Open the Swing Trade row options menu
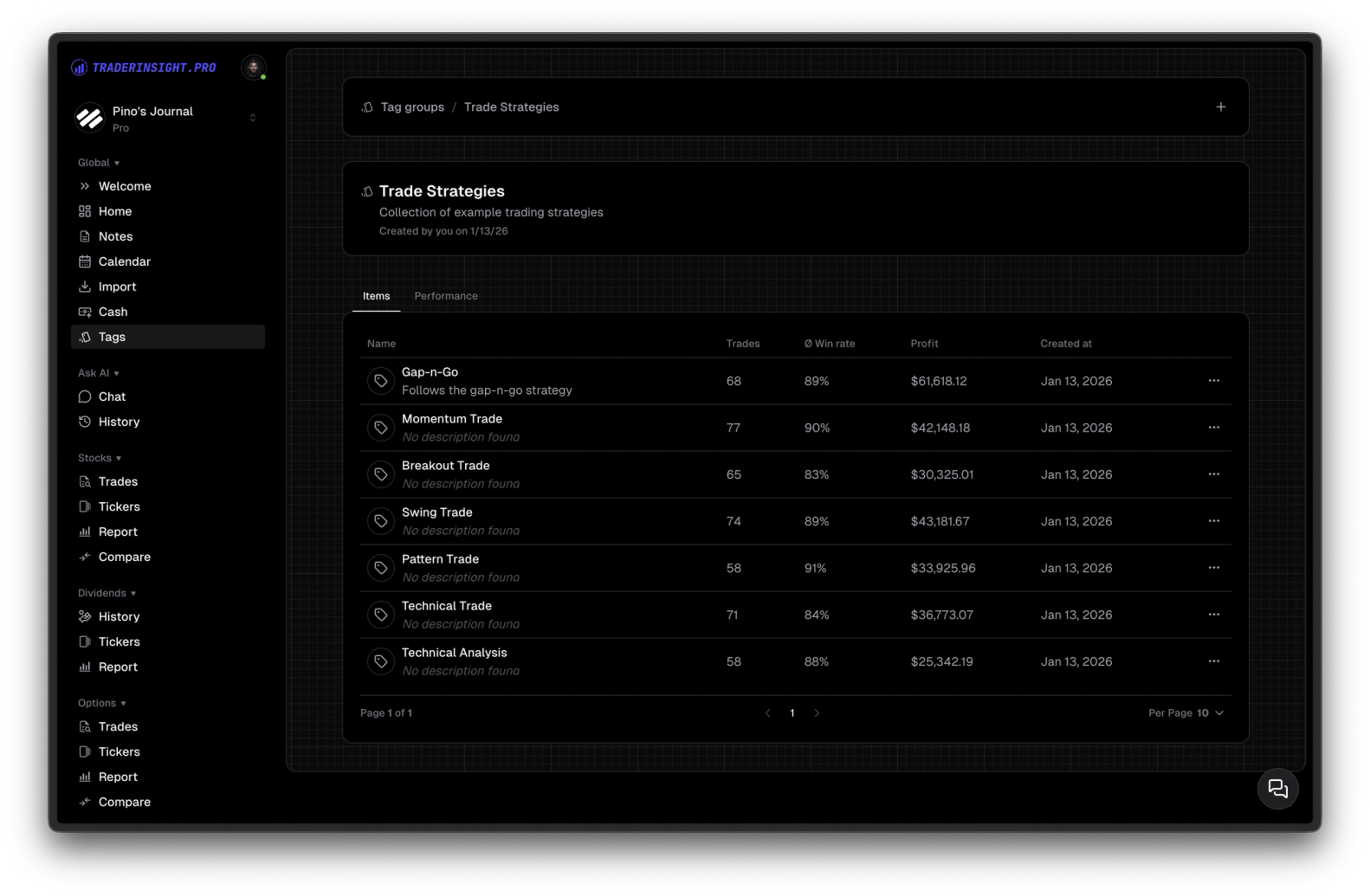This screenshot has height=896, width=1370. coord(1213,521)
